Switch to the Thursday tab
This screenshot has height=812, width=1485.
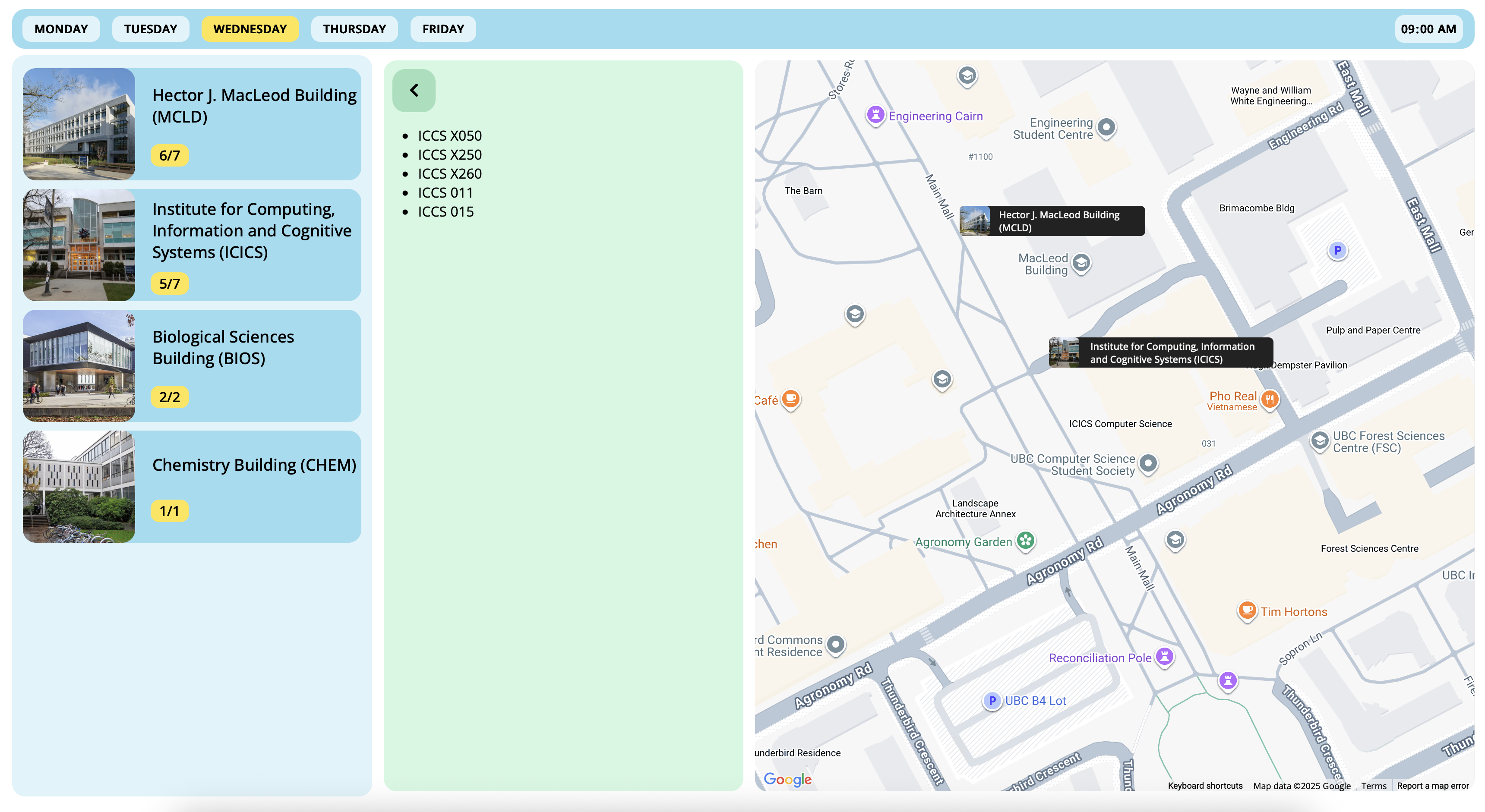[354, 29]
